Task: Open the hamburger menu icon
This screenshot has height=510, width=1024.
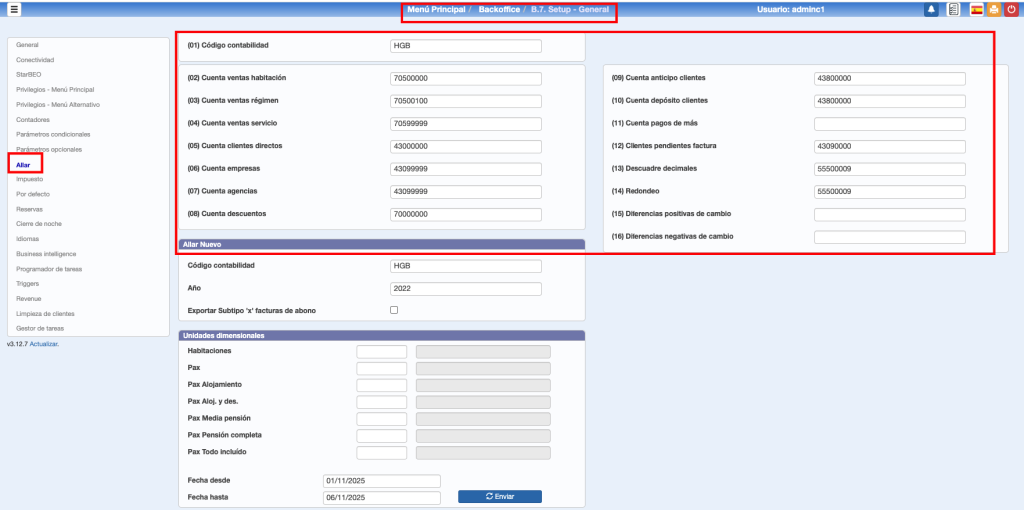Action: click(14, 10)
